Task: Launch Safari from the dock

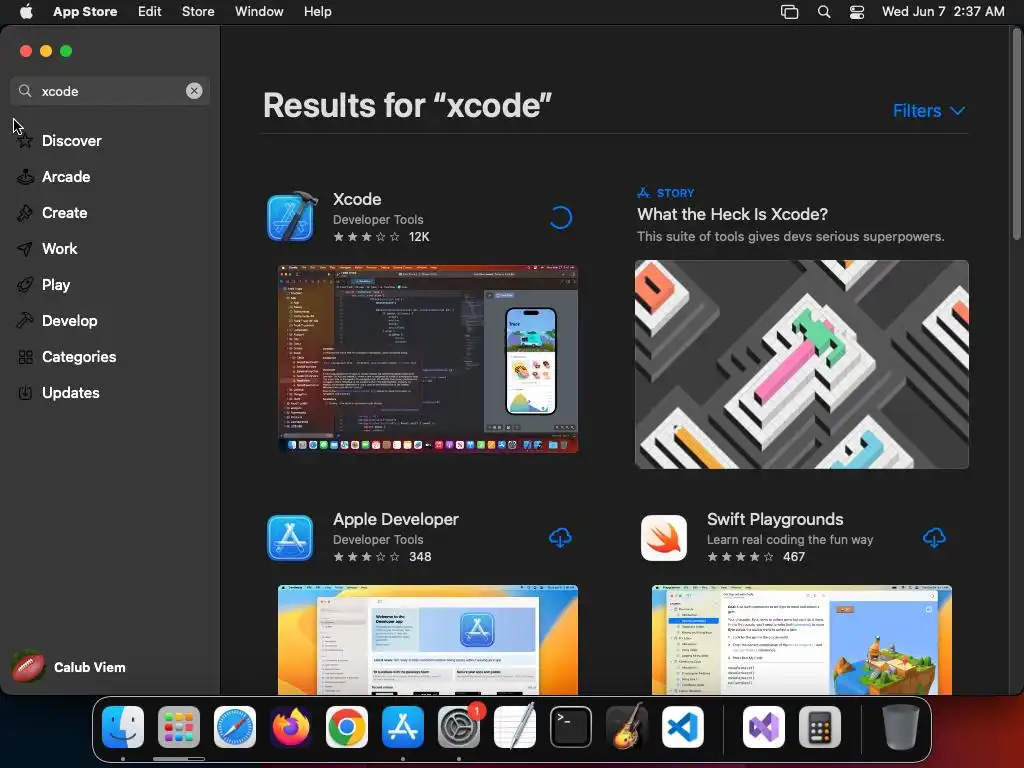Action: coord(234,727)
